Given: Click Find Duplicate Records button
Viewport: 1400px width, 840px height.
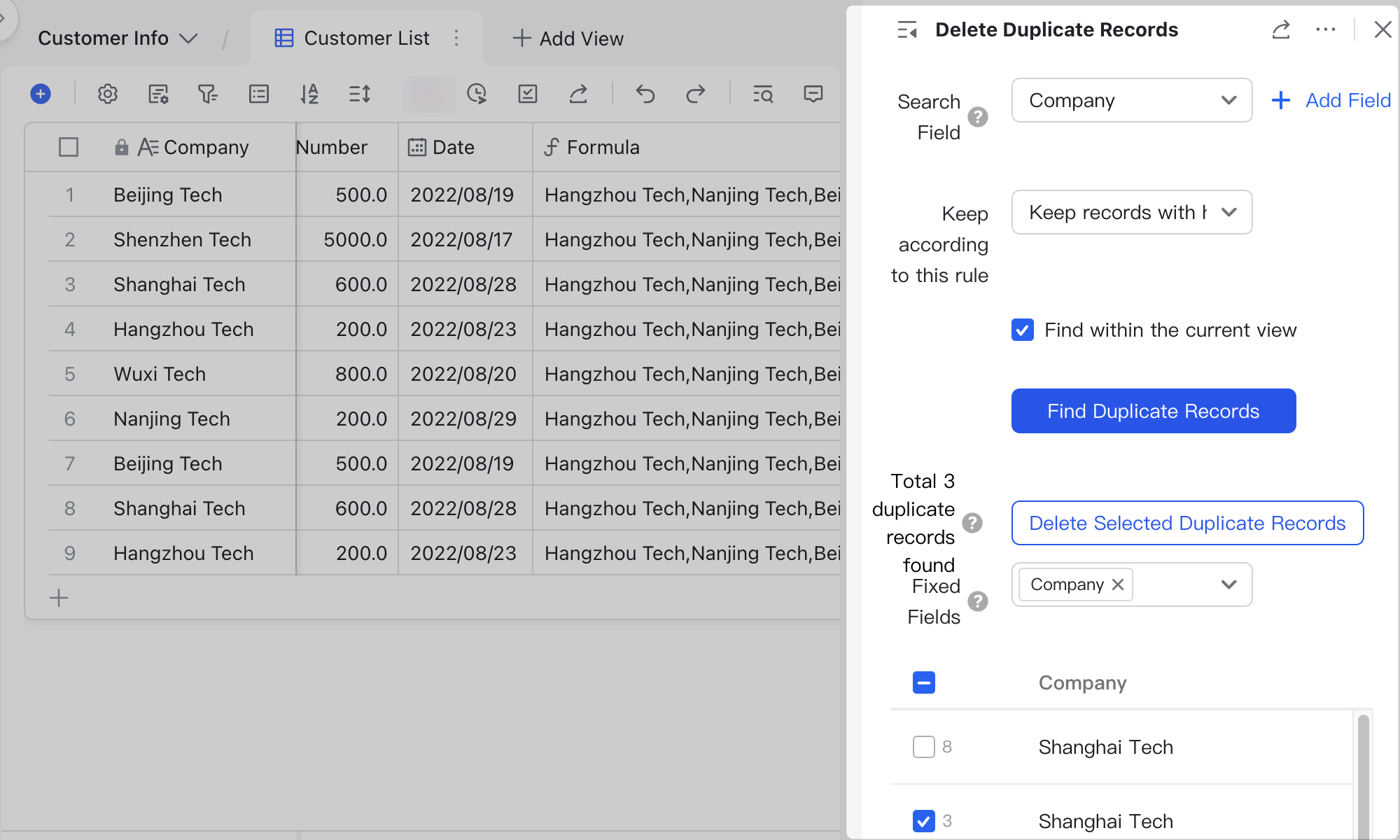Looking at the screenshot, I should click(x=1154, y=411).
